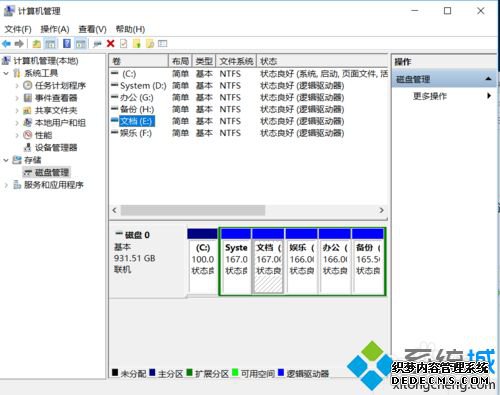Open the 查看(V) menu

(x=92, y=29)
